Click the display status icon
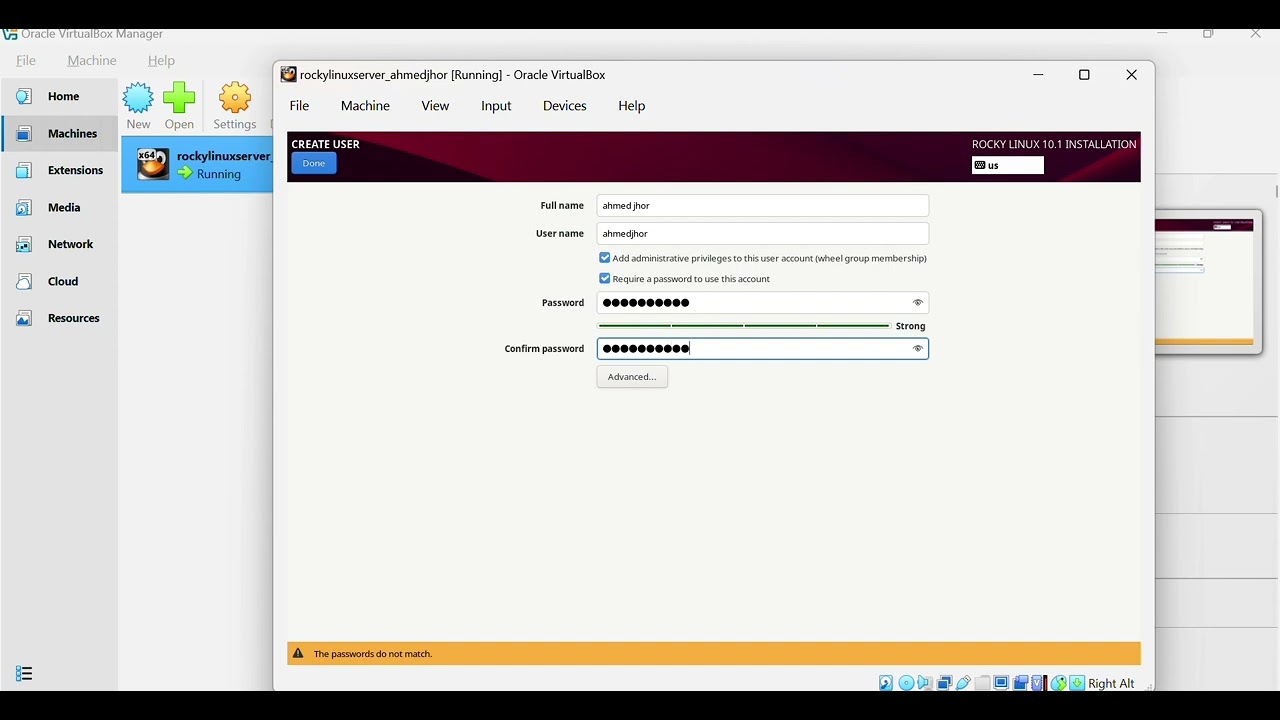 click(1001, 683)
